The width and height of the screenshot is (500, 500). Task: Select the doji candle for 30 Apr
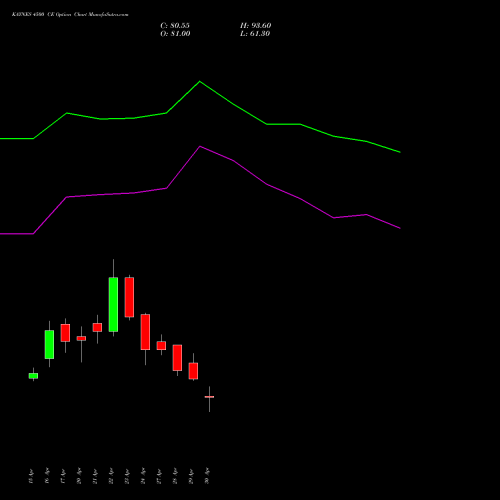pyautogui.click(x=209, y=397)
